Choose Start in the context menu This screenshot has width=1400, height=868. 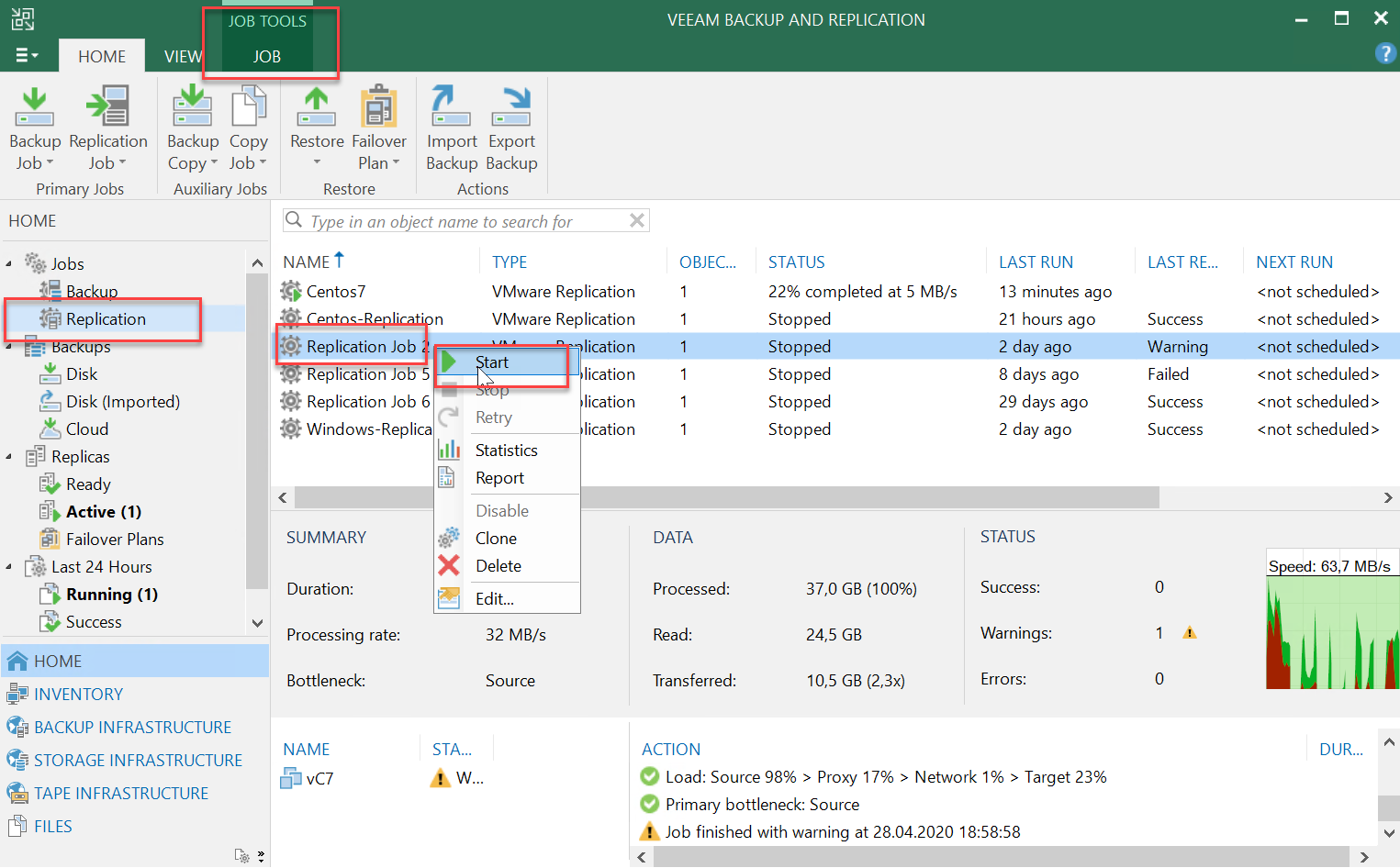[507, 362]
